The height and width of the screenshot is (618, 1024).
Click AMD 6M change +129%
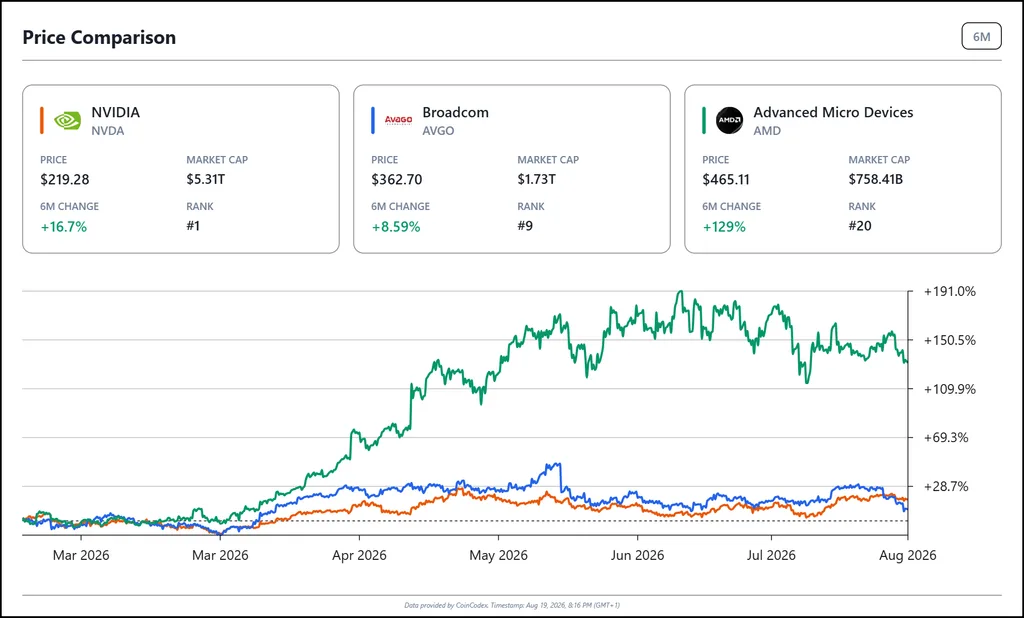point(724,227)
